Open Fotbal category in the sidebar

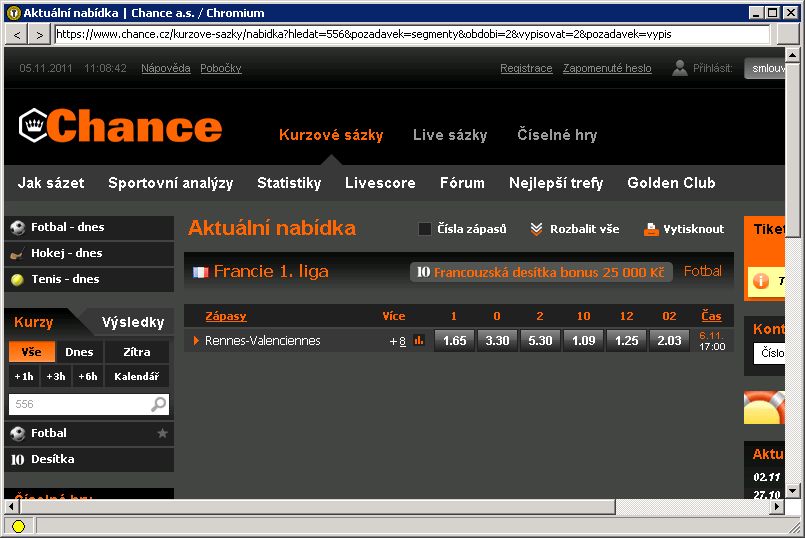(89, 433)
